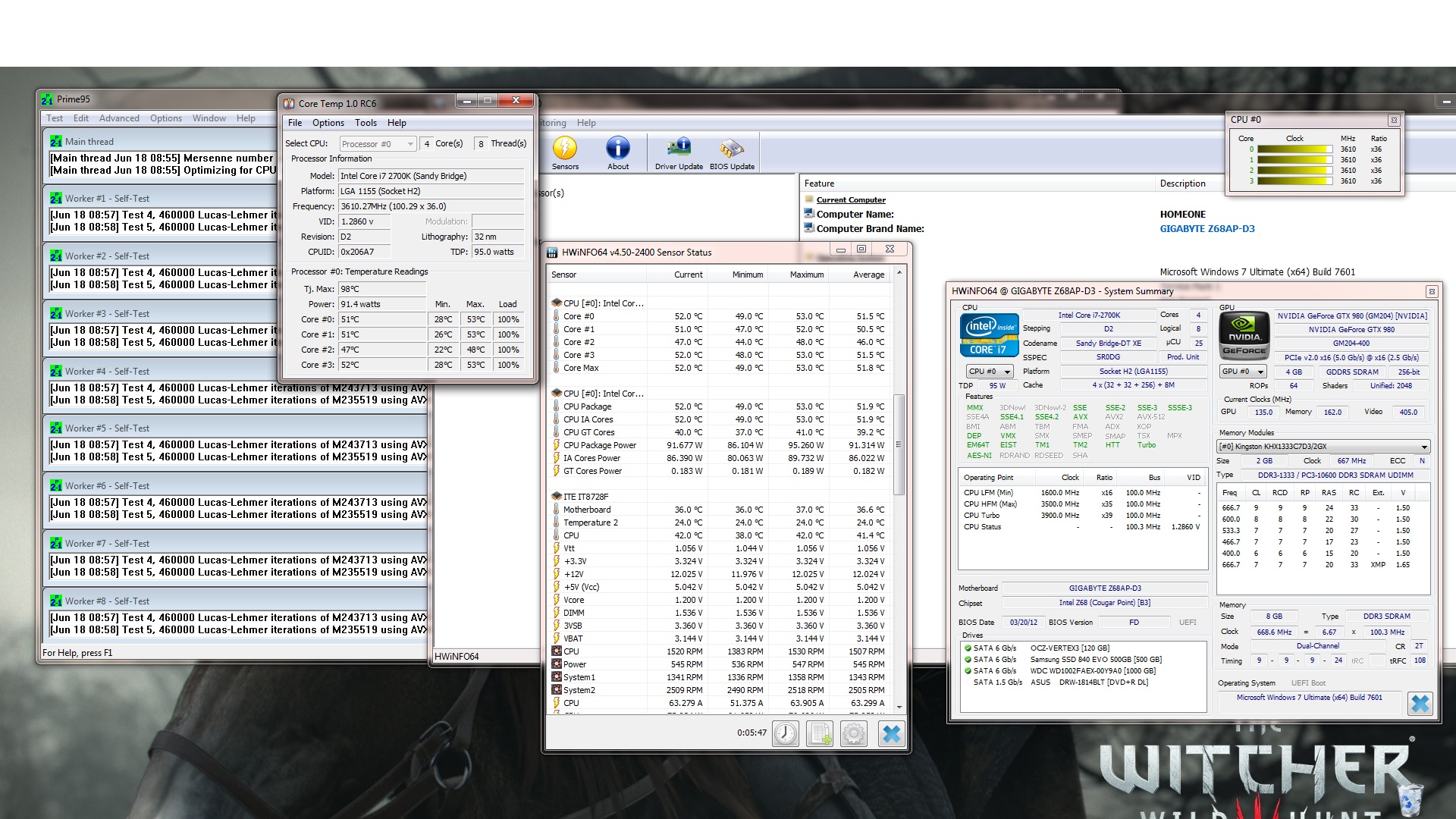Image resolution: width=1456 pixels, height=819 pixels.
Task: Reset sensor statistics with the clock icon
Action: click(786, 733)
